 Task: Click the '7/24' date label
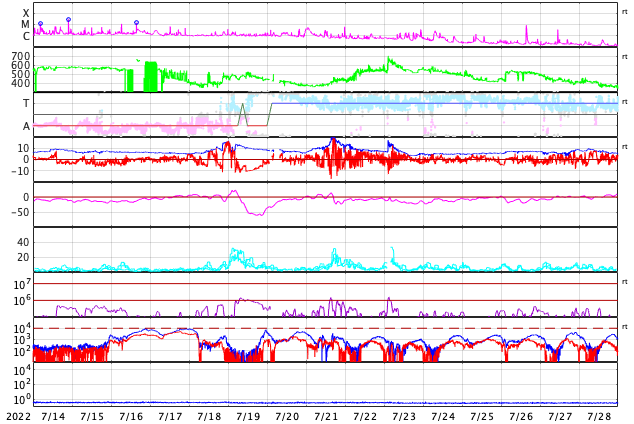443,416
